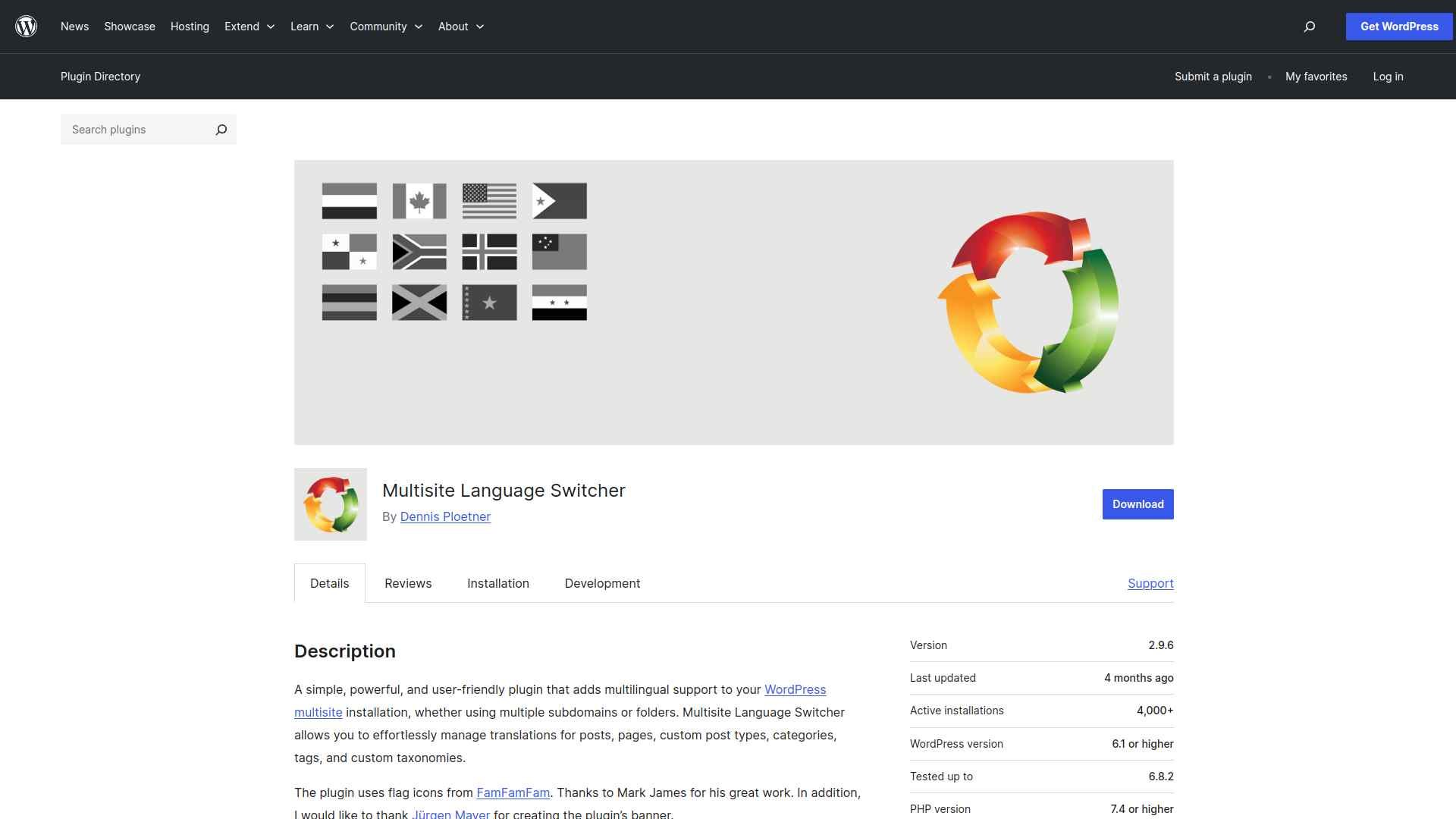Click the plugin banner image
Image resolution: width=1456 pixels, height=819 pixels.
(x=734, y=303)
